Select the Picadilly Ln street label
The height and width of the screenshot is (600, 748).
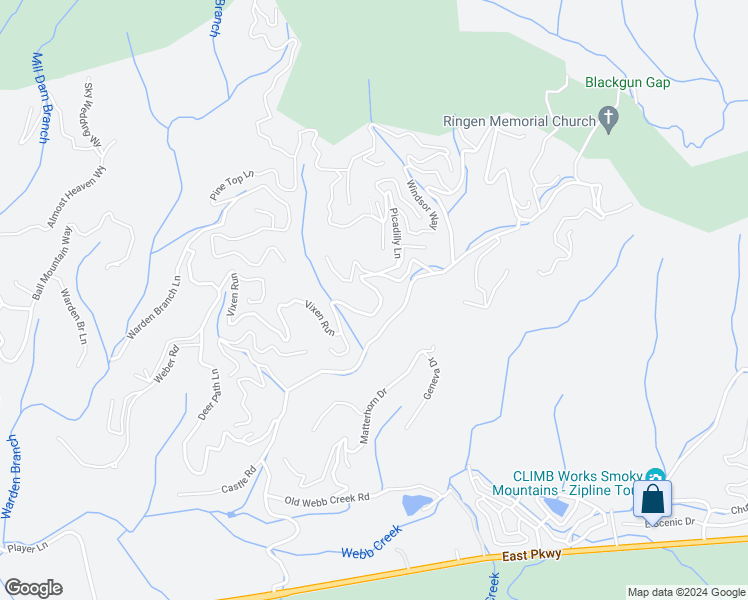click(395, 233)
